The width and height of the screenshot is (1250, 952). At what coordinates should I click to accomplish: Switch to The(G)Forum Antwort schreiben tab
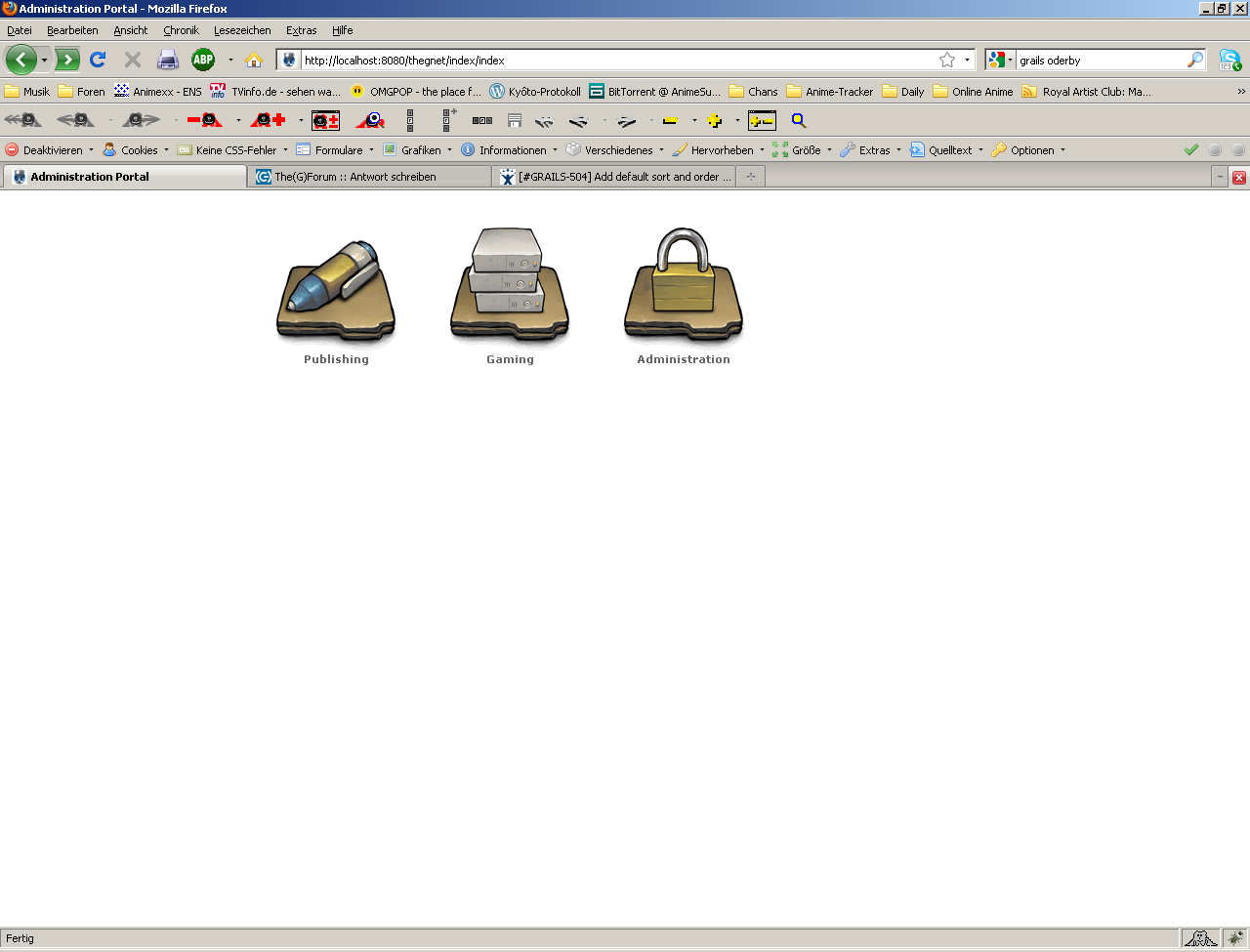369,177
